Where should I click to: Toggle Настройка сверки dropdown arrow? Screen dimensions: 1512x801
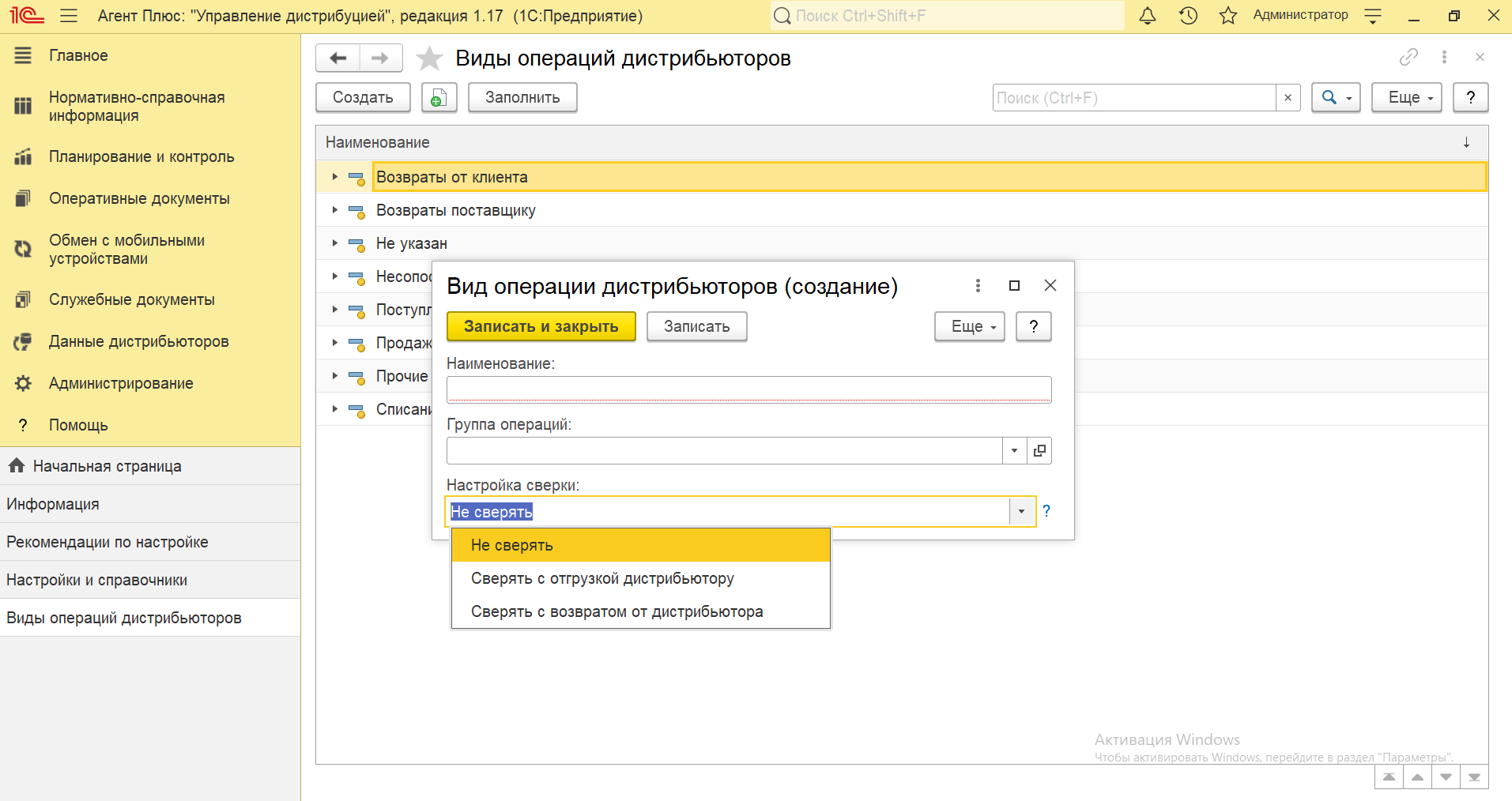click(x=1021, y=511)
